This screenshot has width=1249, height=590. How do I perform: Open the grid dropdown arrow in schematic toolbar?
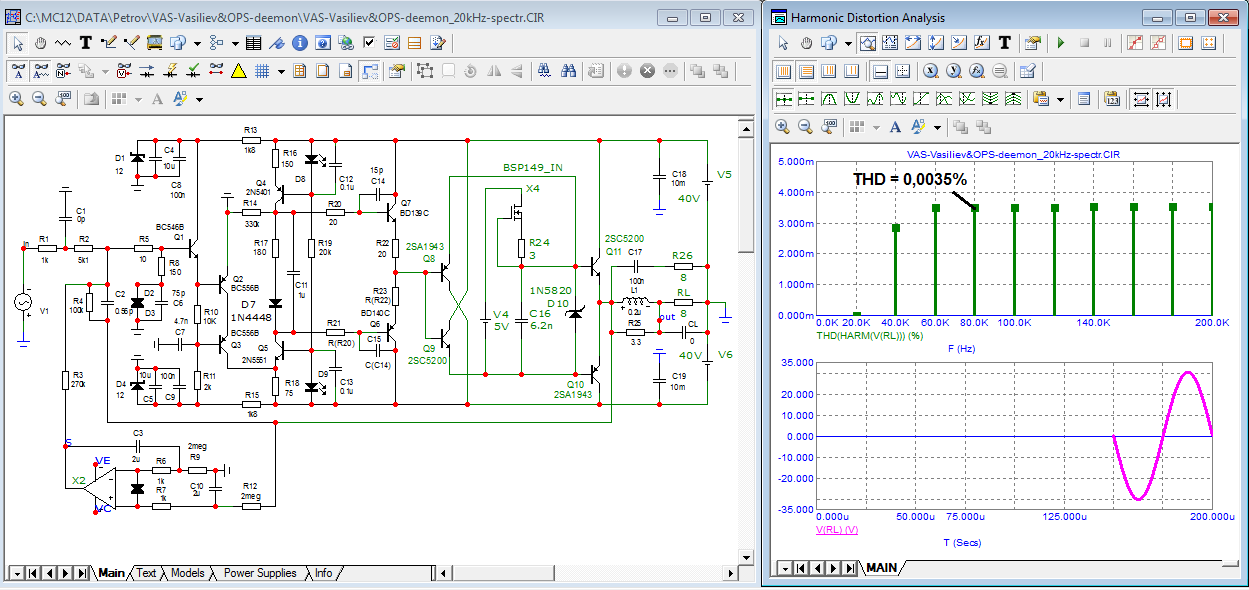pyautogui.click(x=282, y=71)
